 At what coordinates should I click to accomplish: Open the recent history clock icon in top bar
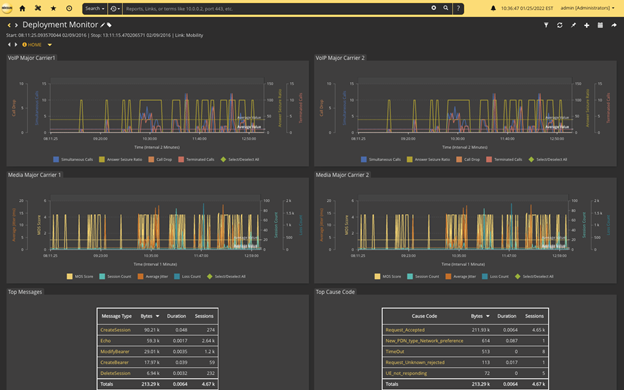[x=69, y=8]
